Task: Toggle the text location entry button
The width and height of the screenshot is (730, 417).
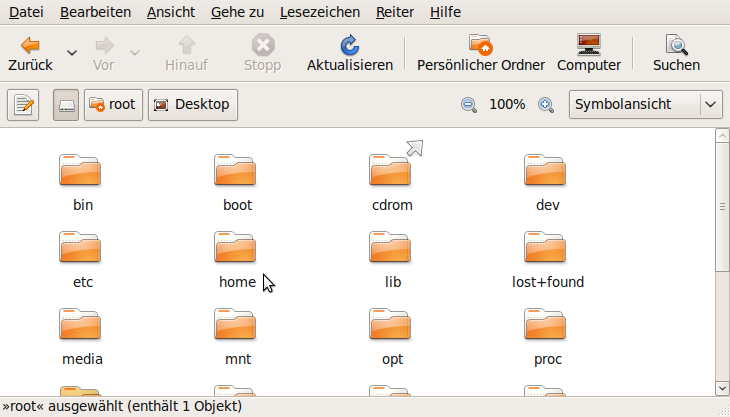Action: (23, 105)
